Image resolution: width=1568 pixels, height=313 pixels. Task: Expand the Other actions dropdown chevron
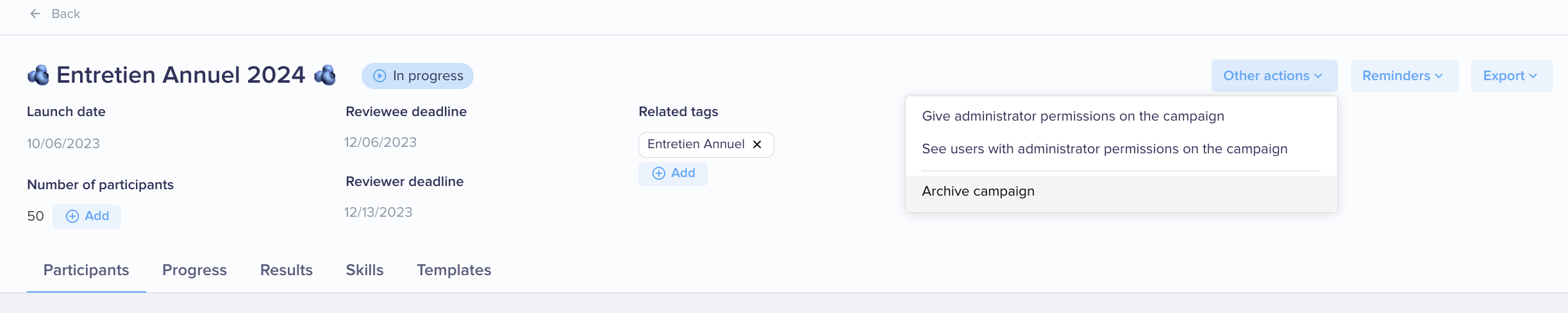coord(1318,76)
